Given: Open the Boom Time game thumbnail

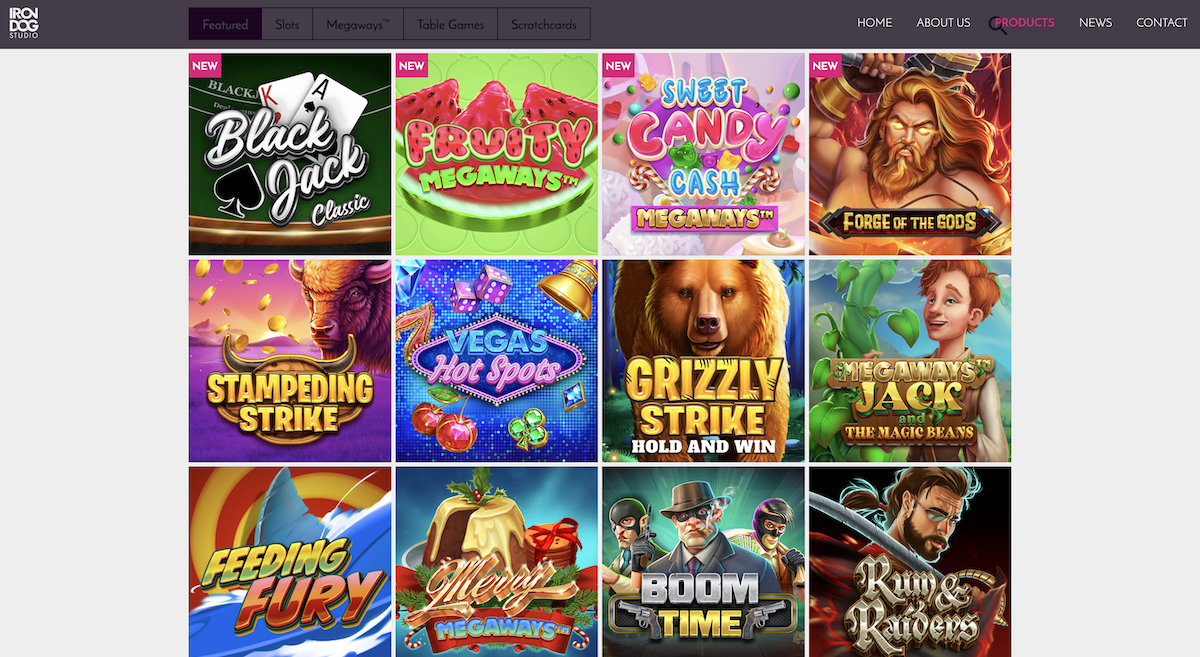Looking at the screenshot, I should pyautogui.click(x=703, y=562).
